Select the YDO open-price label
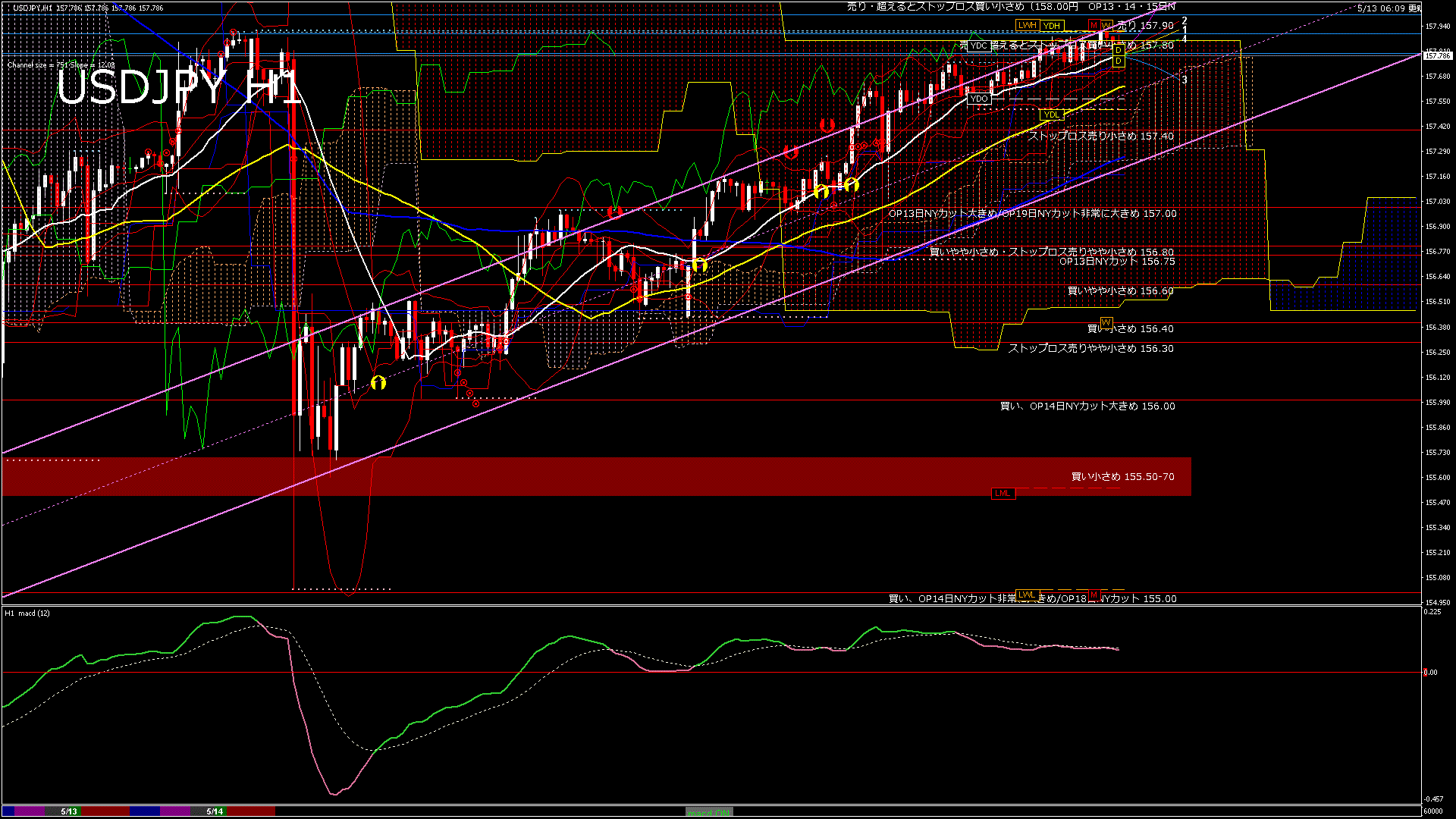The height and width of the screenshot is (819, 1456). 979,99
